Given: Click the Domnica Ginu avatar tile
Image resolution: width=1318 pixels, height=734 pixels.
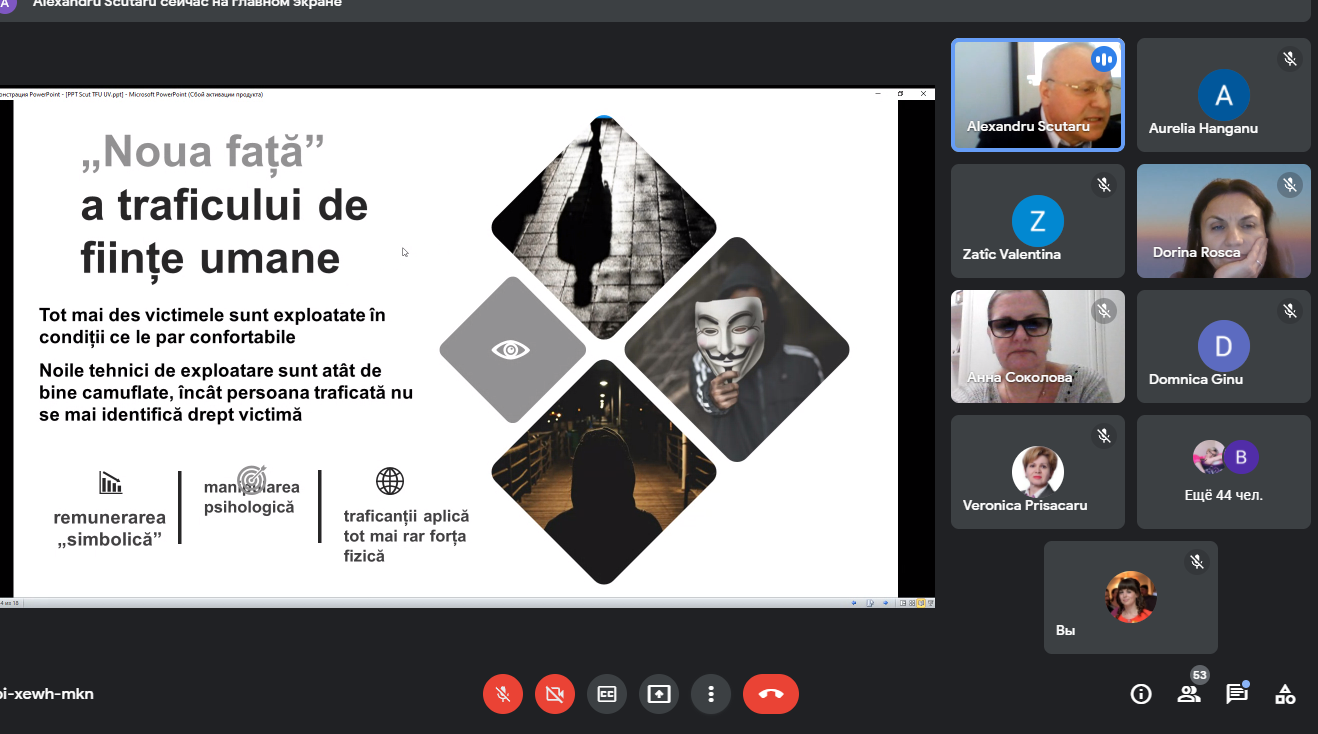Looking at the screenshot, I should pos(1223,346).
